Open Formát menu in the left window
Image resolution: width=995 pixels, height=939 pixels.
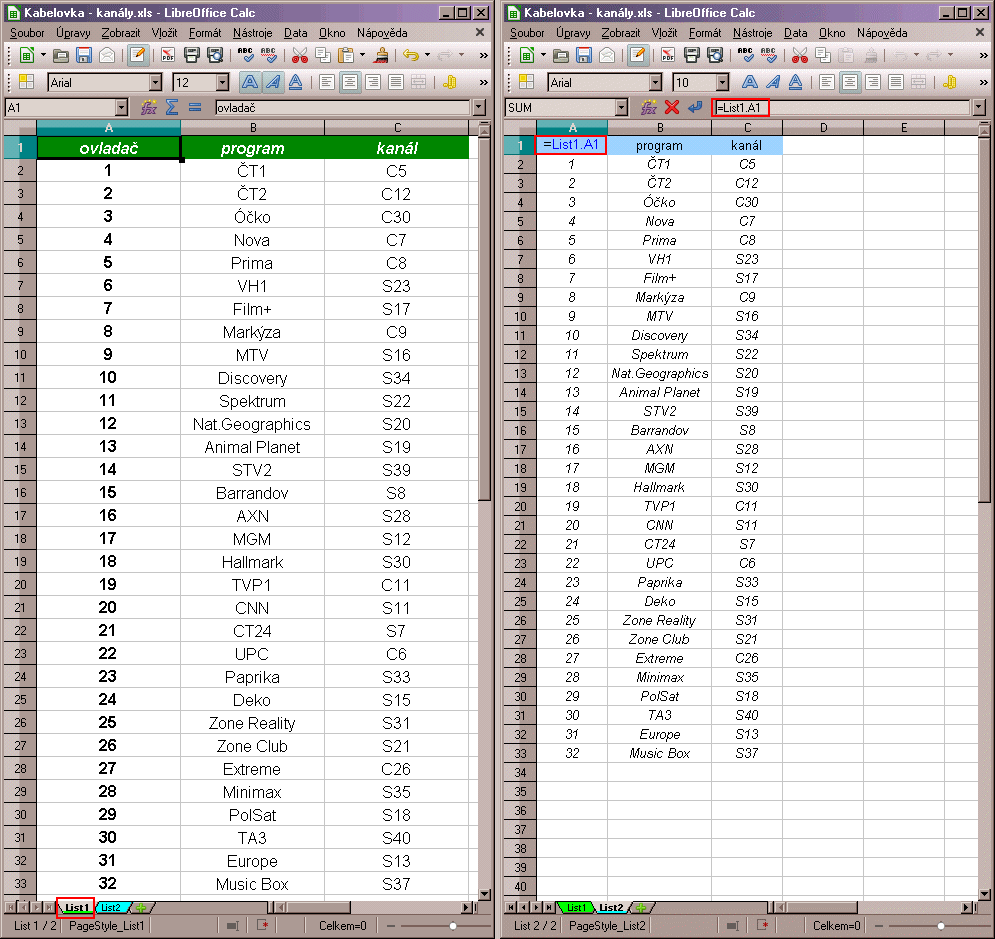click(205, 33)
